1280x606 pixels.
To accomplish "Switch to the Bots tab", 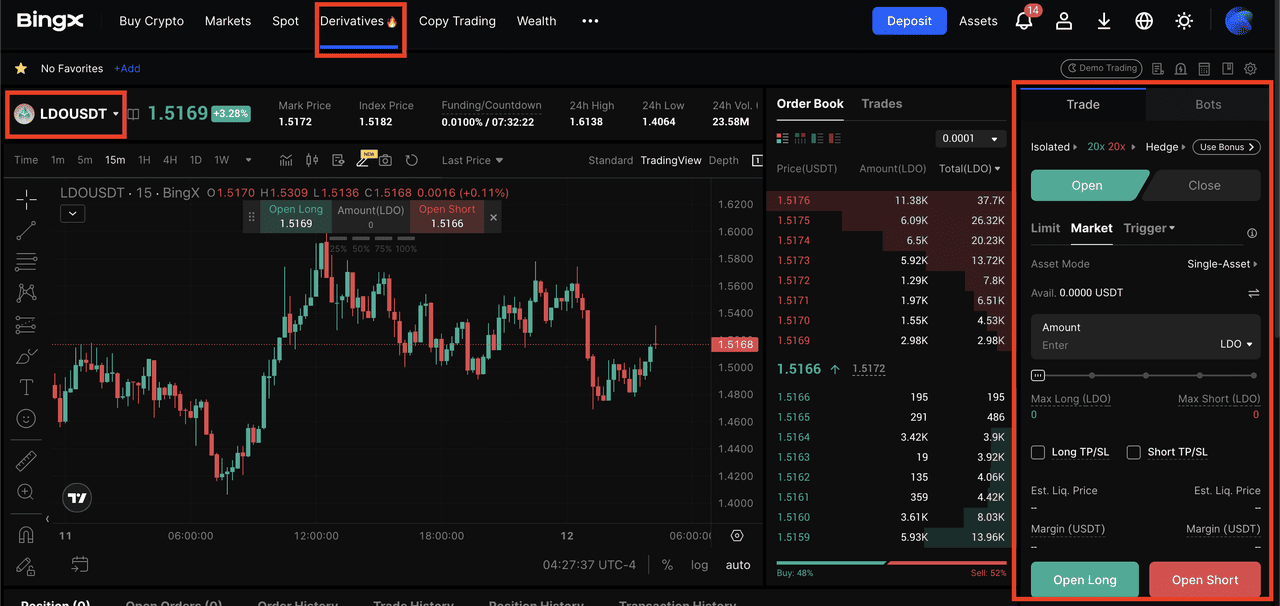I will [1208, 104].
